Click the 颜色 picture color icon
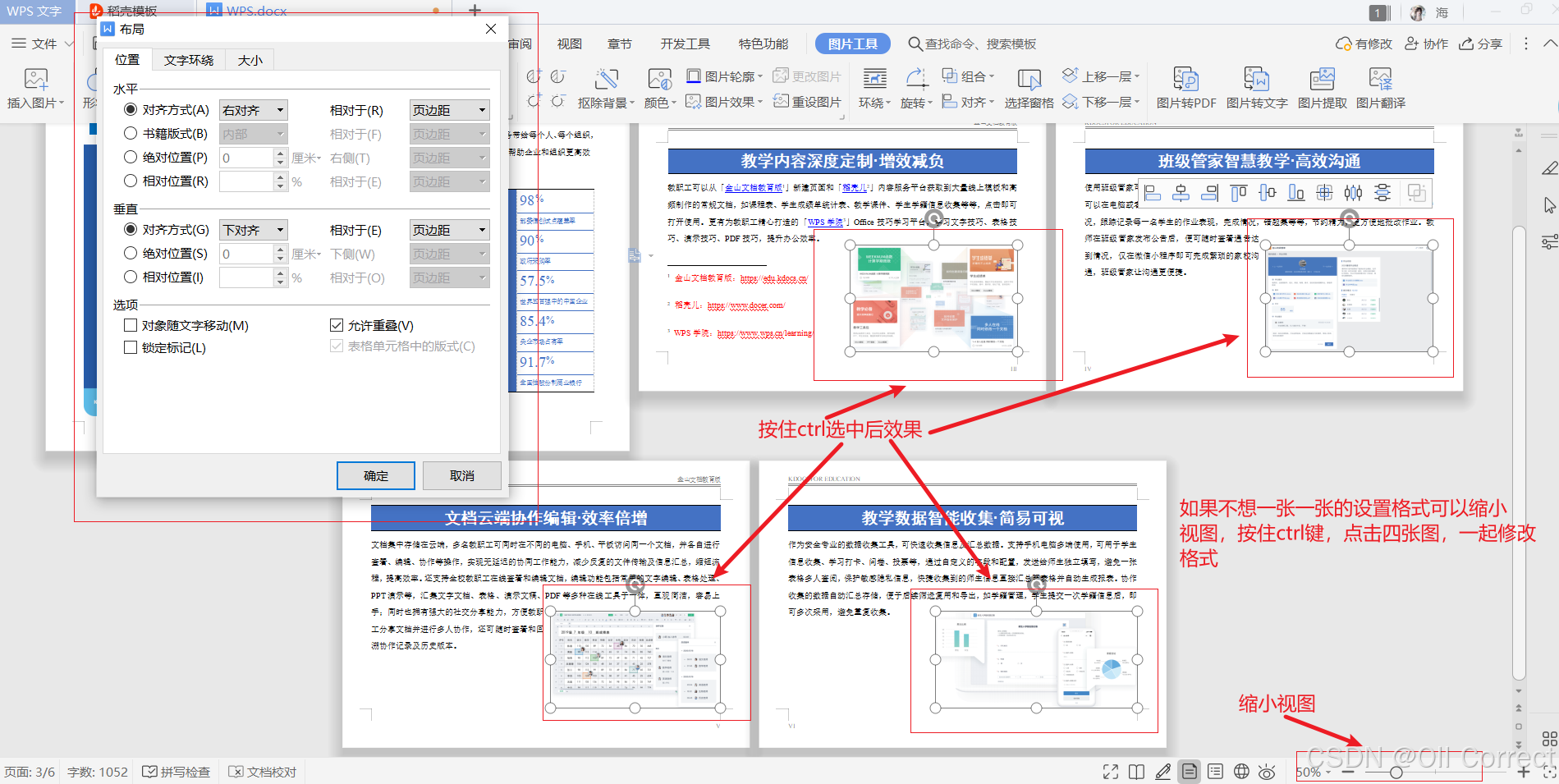Viewport: 1559px width, 784px height. click(x=660, y=80)
